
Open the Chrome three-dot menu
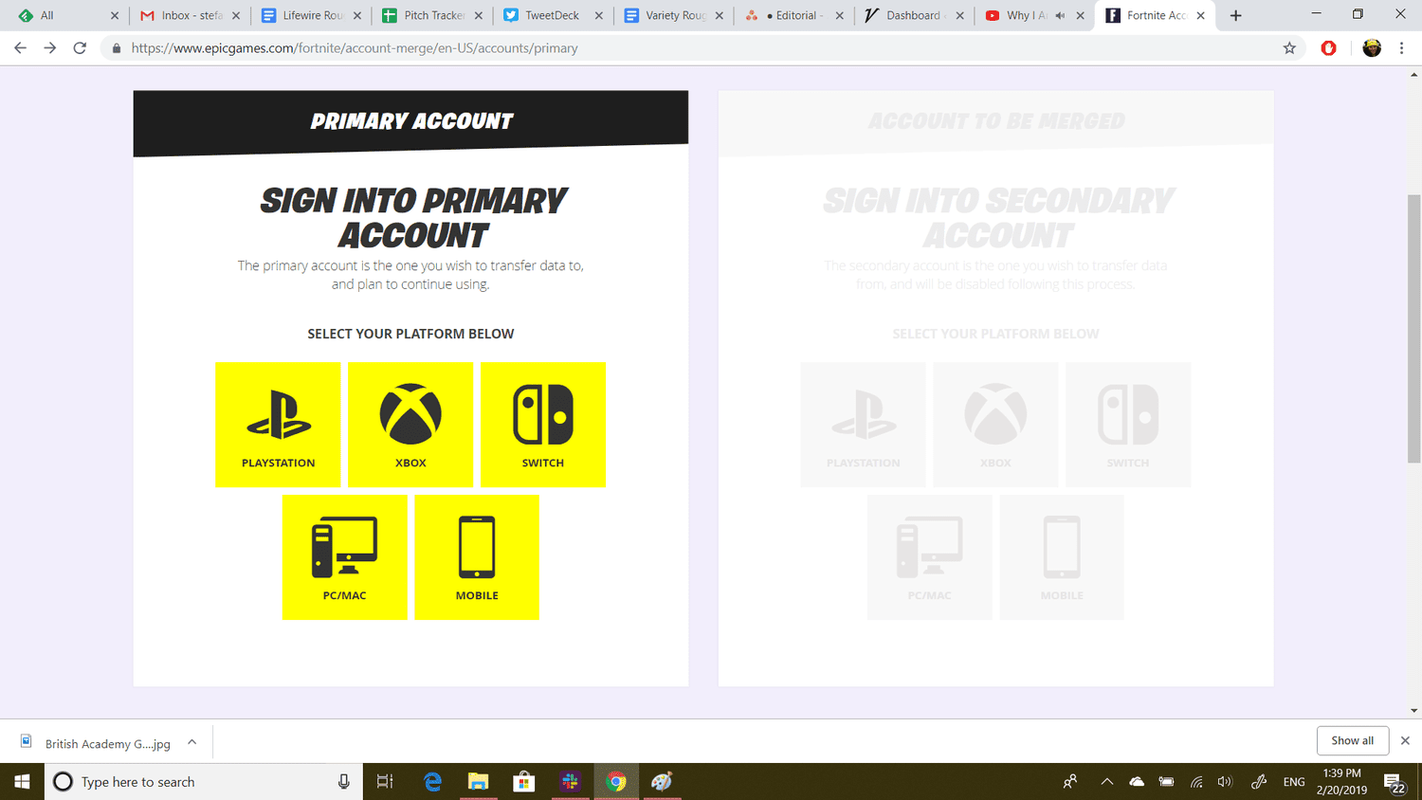(1403, 48)
